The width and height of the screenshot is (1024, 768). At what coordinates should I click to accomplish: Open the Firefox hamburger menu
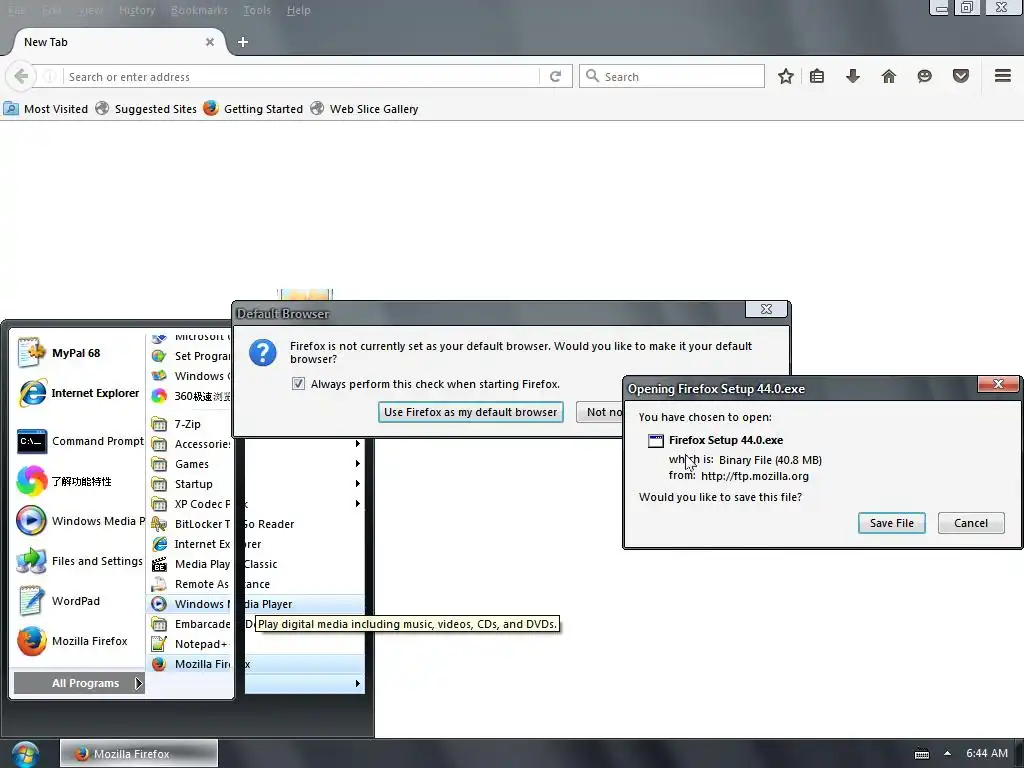click(x=1003, y=76)
